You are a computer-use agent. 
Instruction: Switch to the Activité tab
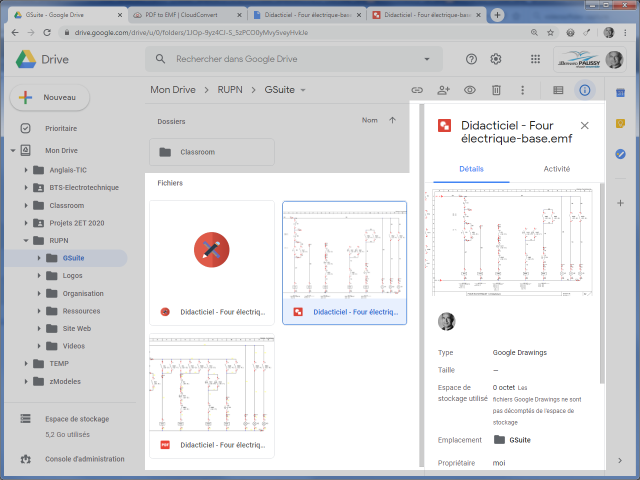tap(556, 169)
